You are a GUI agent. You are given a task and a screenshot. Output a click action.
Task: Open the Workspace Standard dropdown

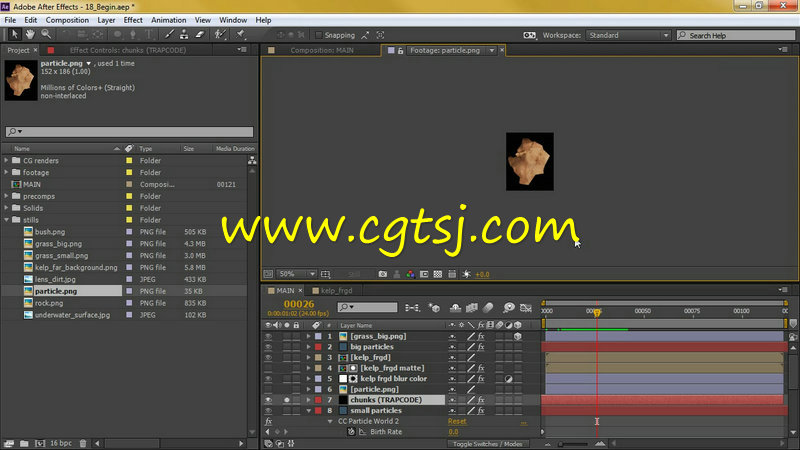(628, 35)
